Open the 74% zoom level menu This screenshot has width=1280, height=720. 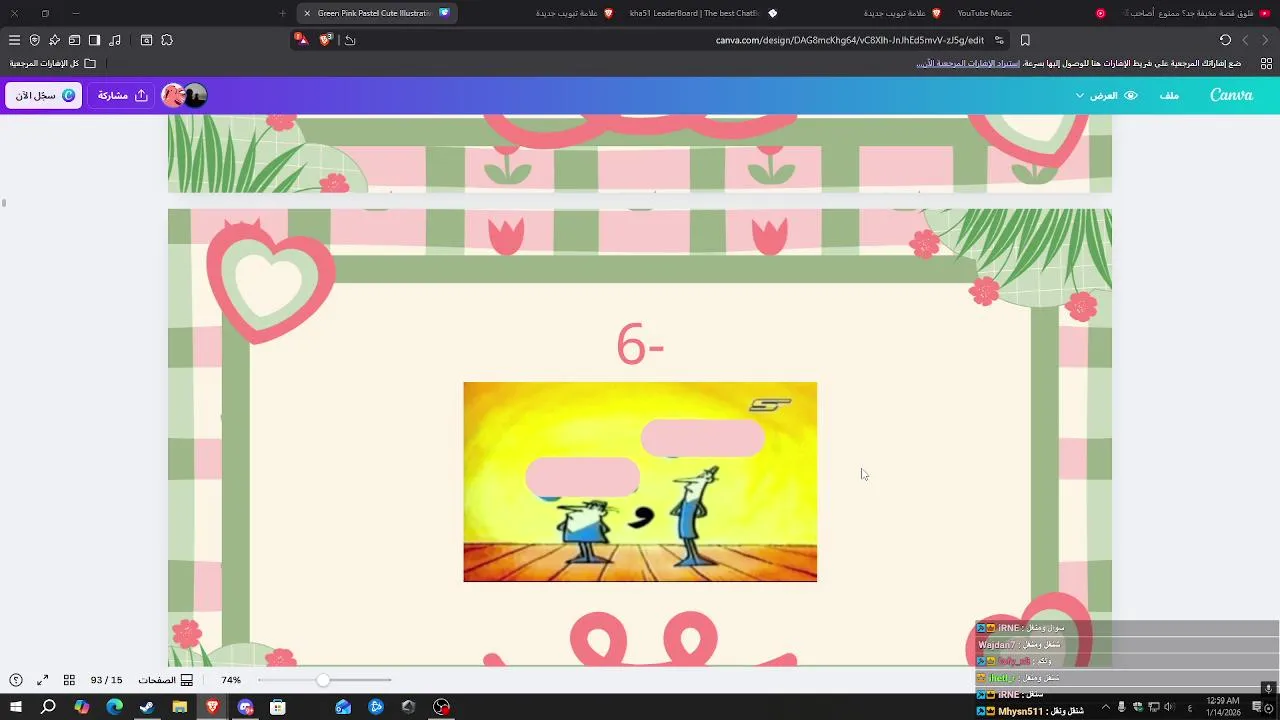tap(231, 680)
